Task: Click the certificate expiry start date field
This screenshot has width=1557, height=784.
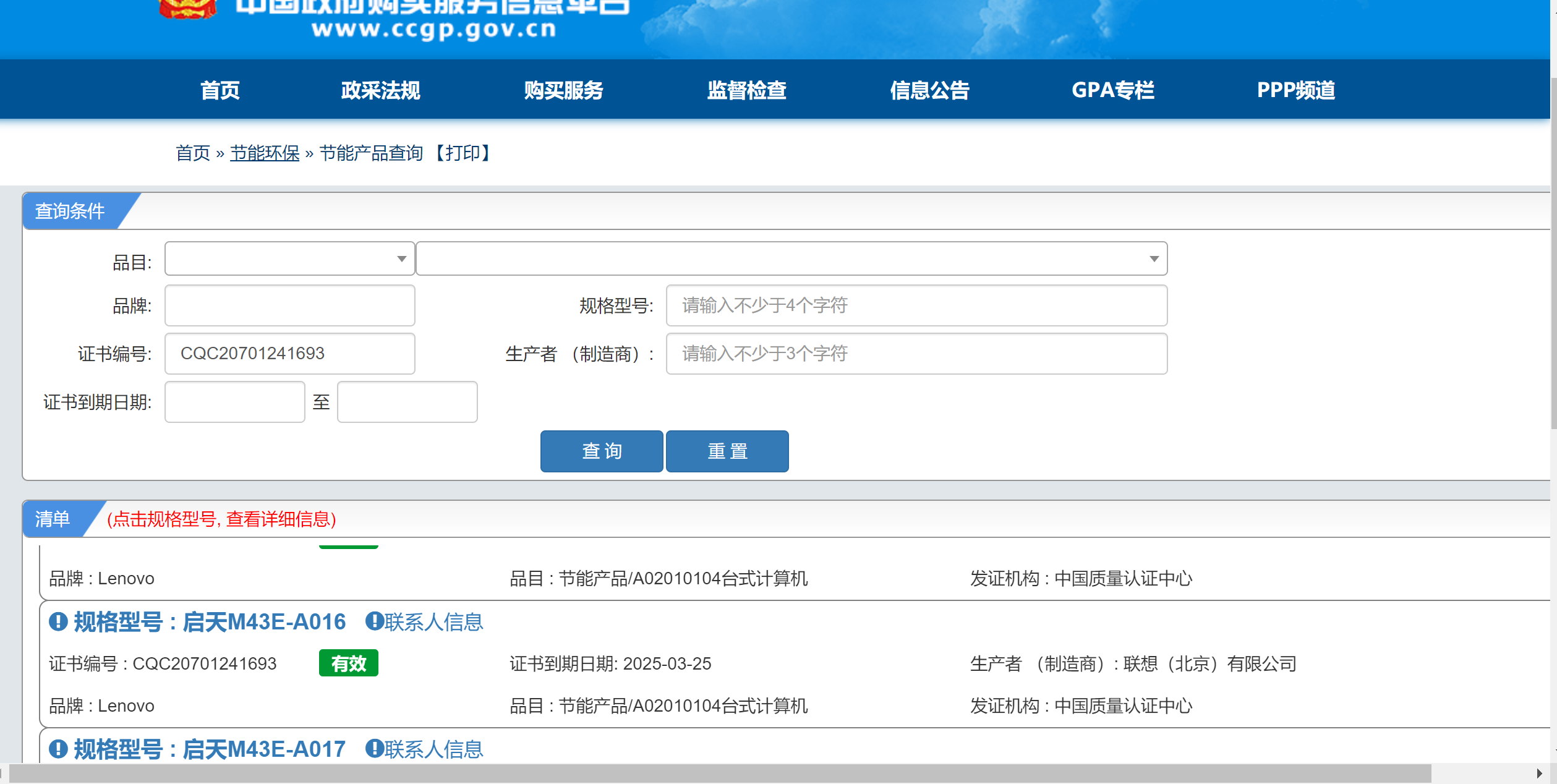Action: click(235, 402)
